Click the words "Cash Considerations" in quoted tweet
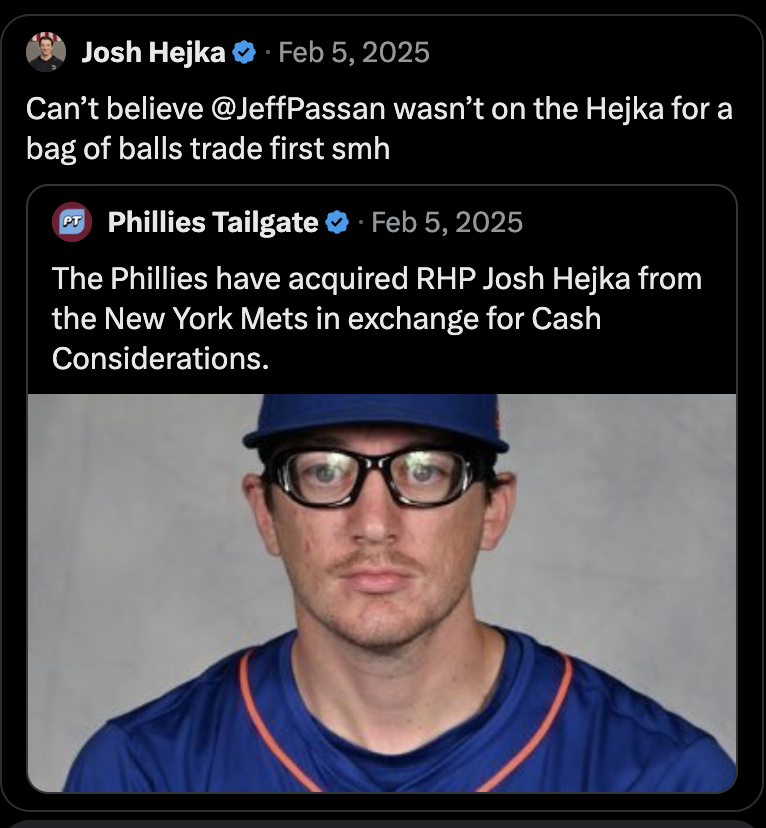The height and width of the screenshot is (828, 766). 330,338
